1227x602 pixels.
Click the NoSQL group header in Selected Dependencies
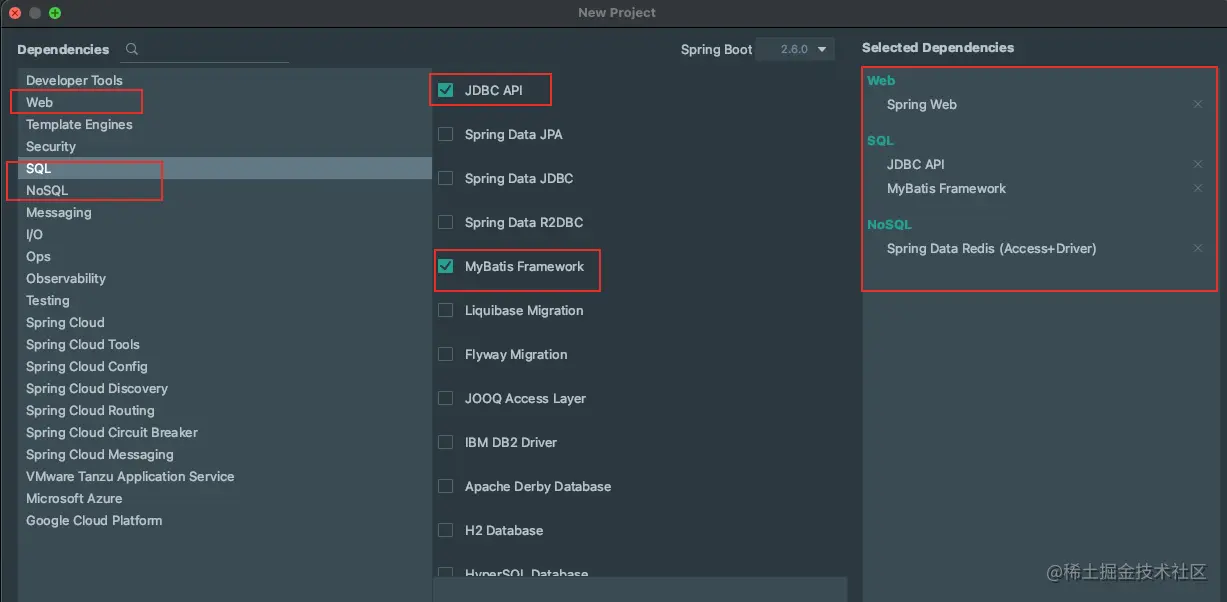pos(889,224)
